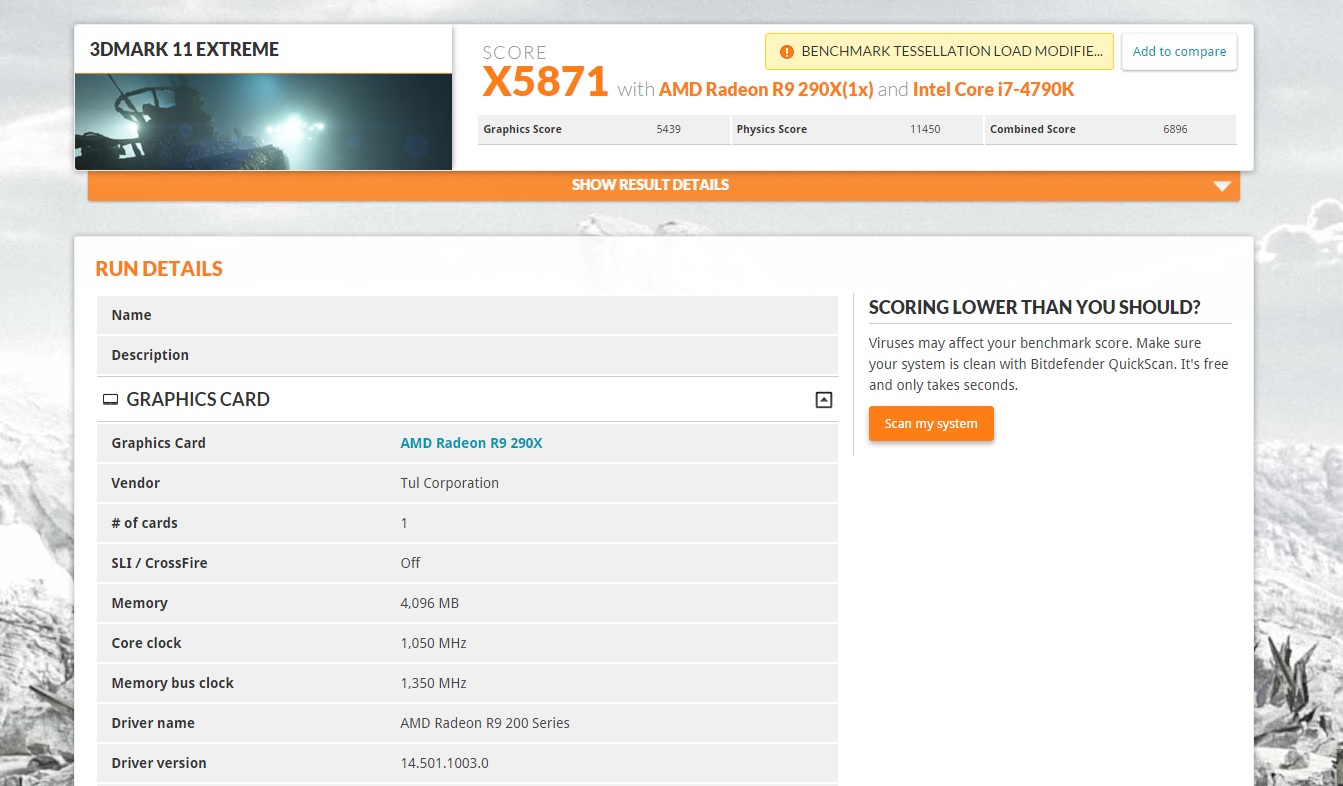Click the Name row in Run Details
Viewport: 1343px width, 786px height.
467,315
